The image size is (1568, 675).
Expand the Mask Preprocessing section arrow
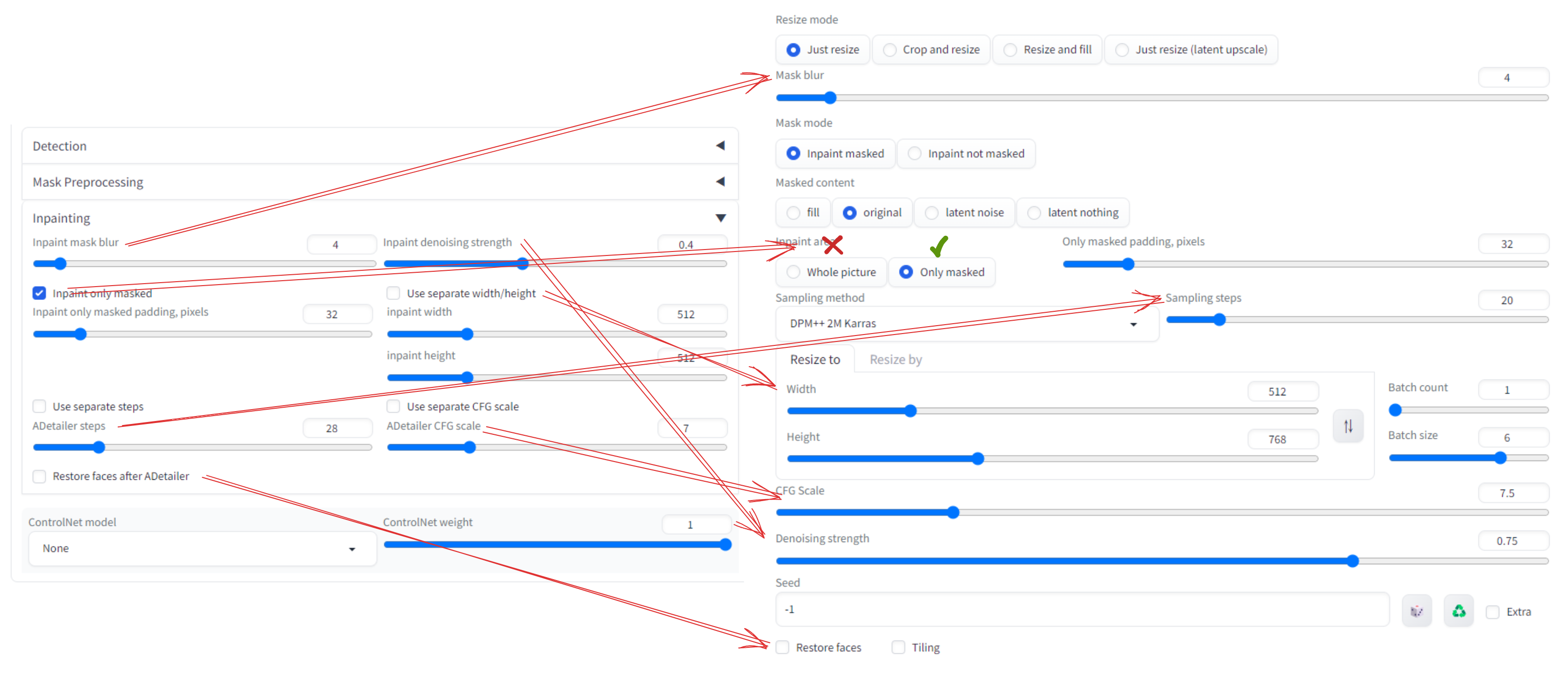(720, 181)
